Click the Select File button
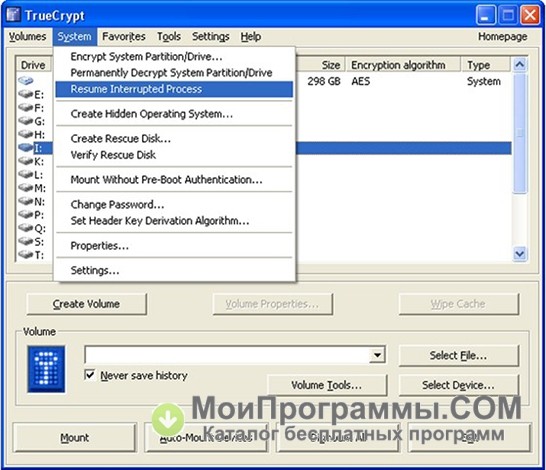 pos(458,355)
